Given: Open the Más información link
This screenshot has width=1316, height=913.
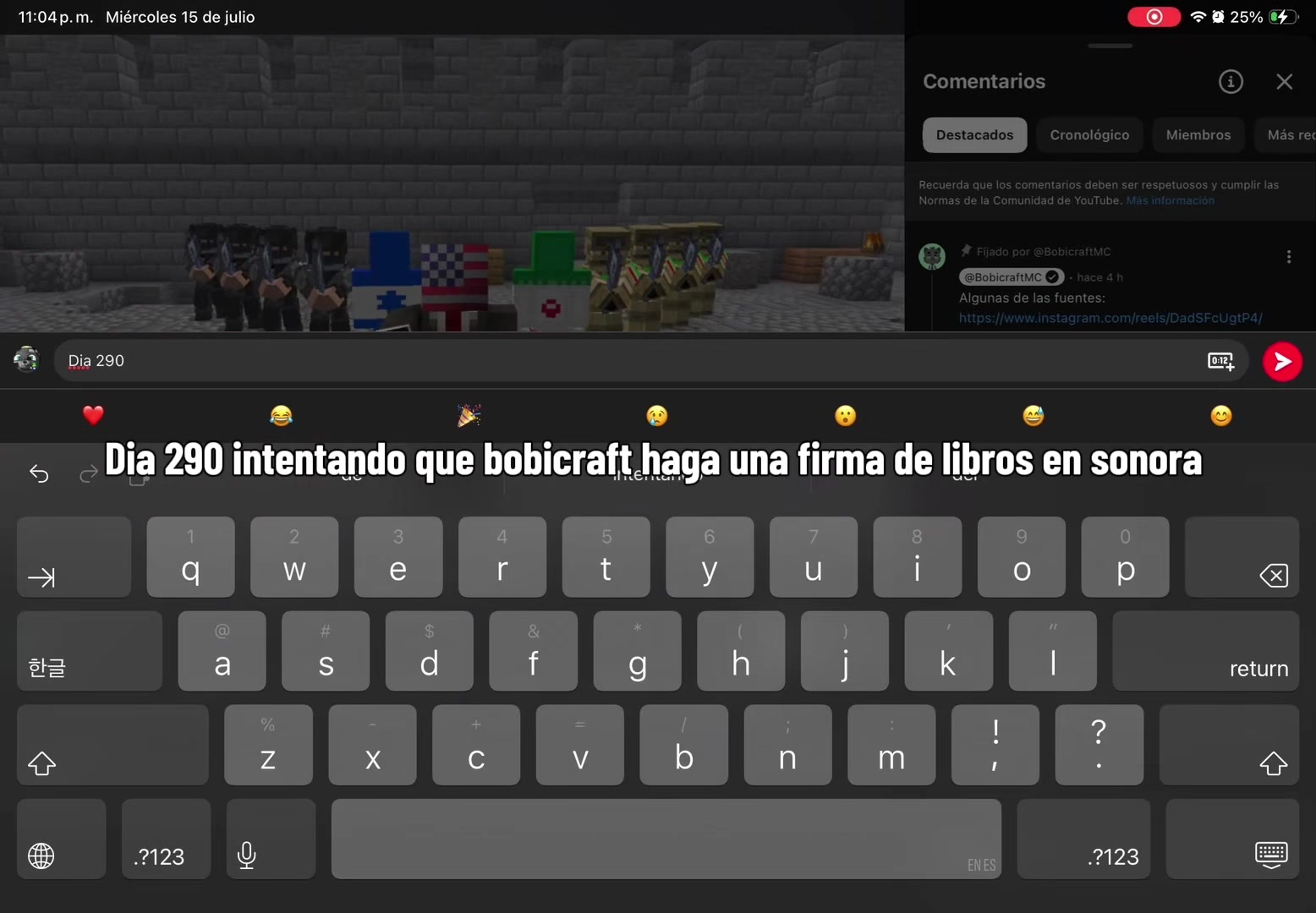Looking at the screenshot, I should tap(1170, 200).
